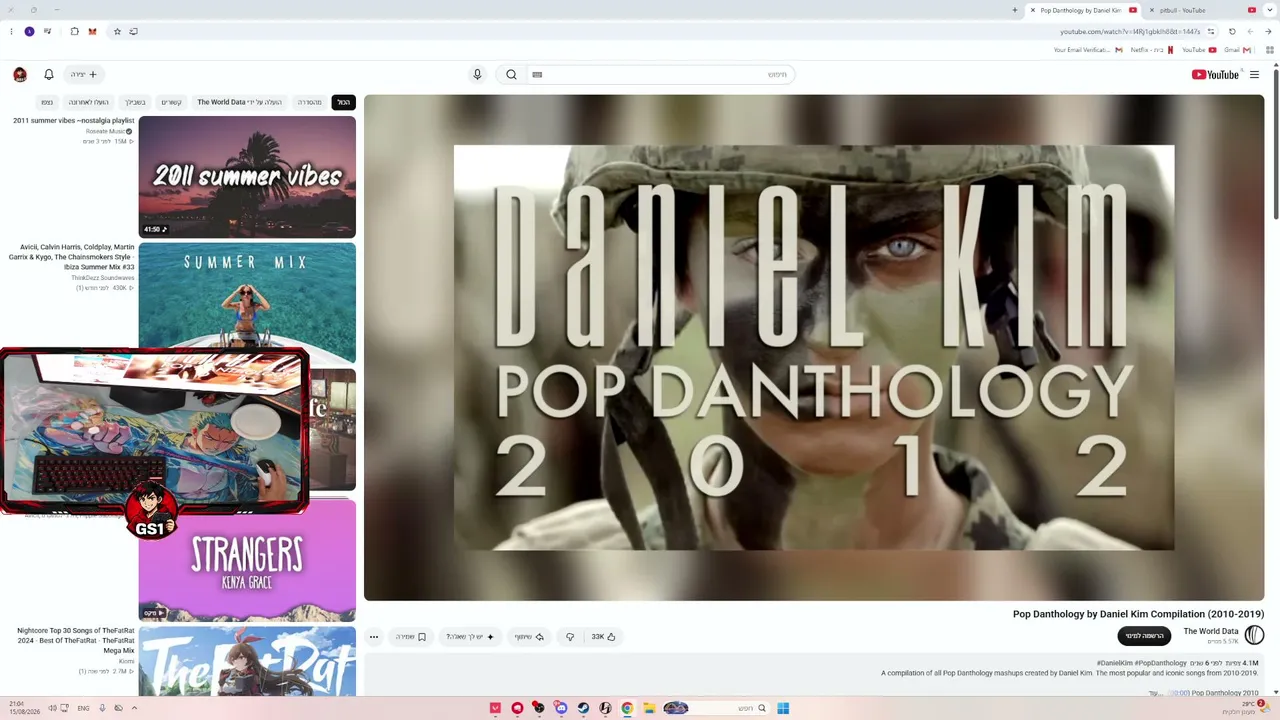Open Chrome from the taskbar
Screen dimensions: 1280x720
(x=627, y=708)
